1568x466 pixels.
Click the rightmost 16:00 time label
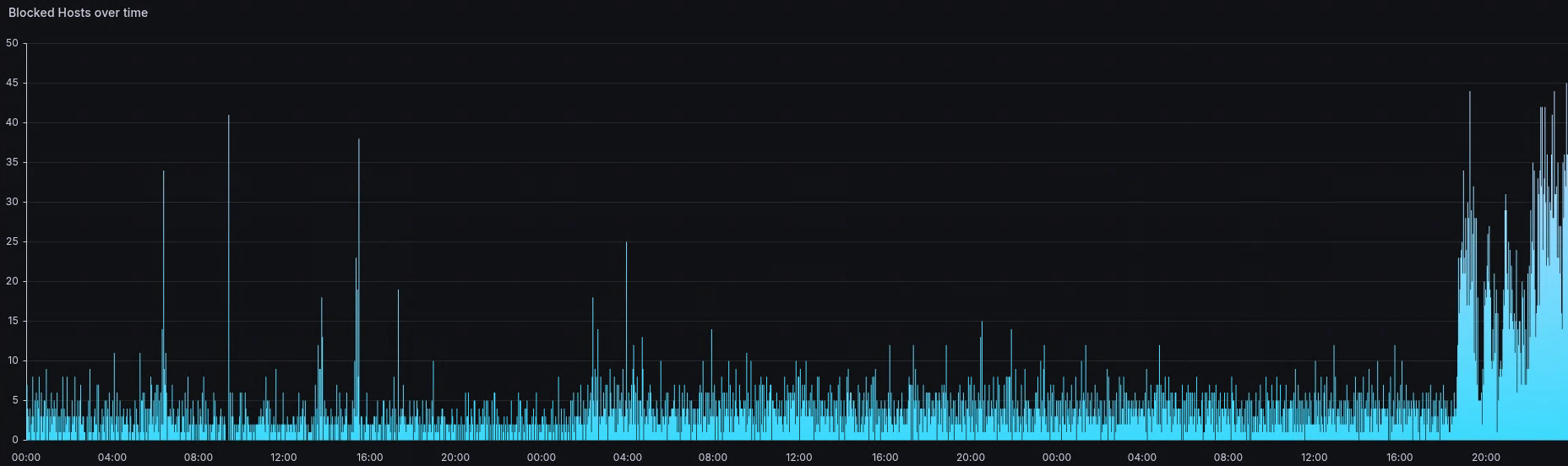coord(1400,458)
